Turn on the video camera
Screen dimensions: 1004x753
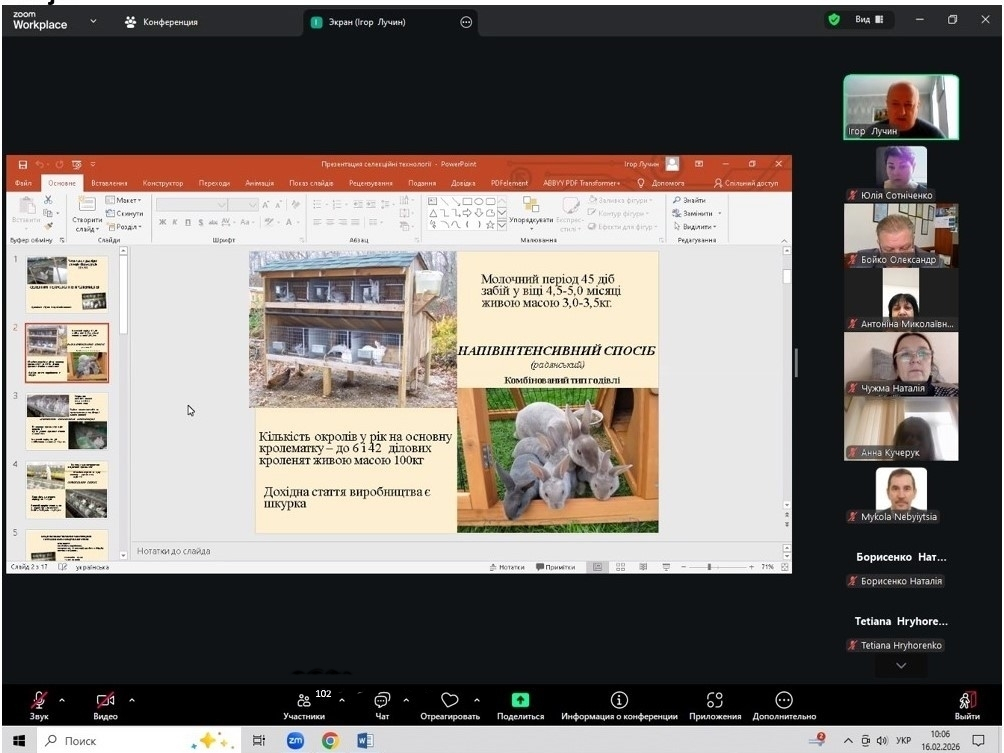pos(105,701)
